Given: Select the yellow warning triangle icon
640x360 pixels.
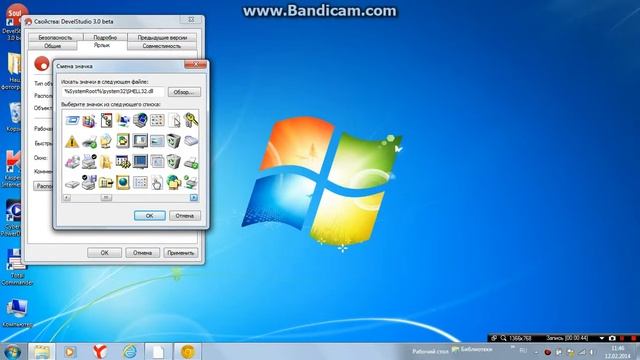Looking at the screenshot, I should pos(72,141).
